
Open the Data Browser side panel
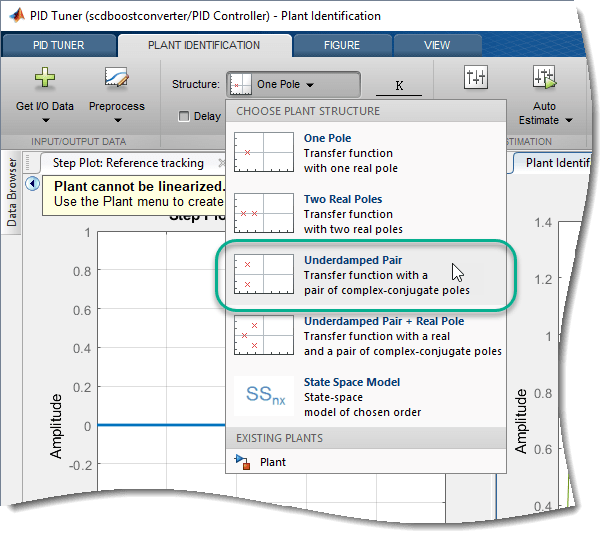(12, 192)
